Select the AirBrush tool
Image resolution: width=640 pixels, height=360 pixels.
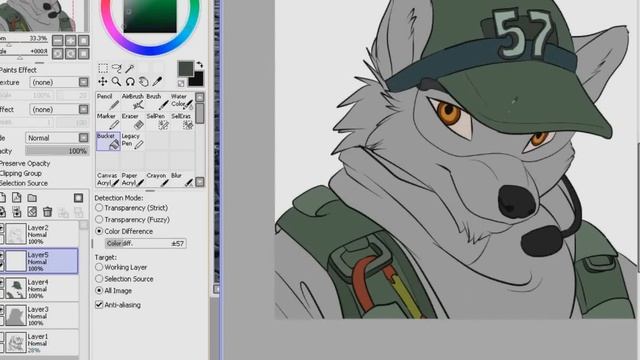[133, 102]
